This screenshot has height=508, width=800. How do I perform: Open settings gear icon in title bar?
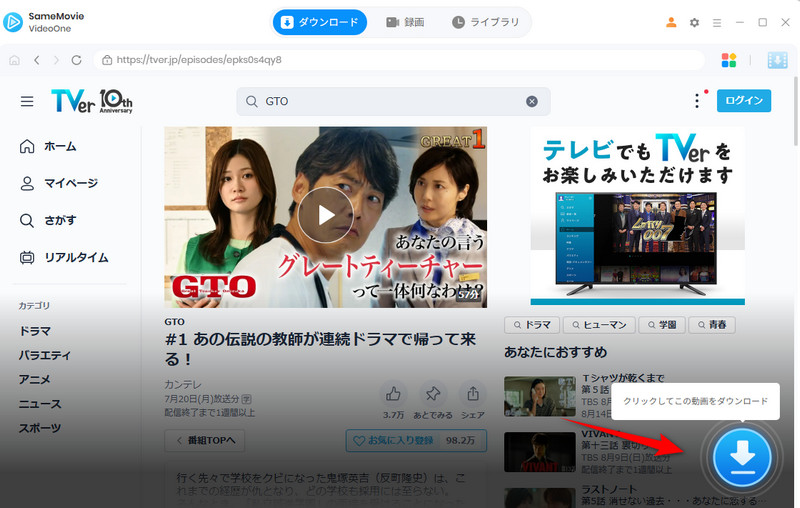click(694, 22)
